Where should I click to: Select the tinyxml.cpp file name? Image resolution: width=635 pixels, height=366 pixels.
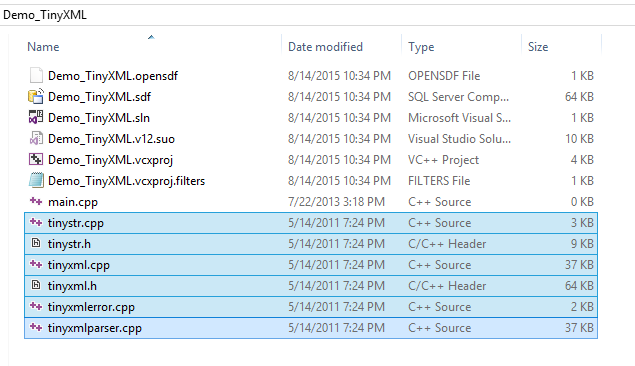(79, 265)
